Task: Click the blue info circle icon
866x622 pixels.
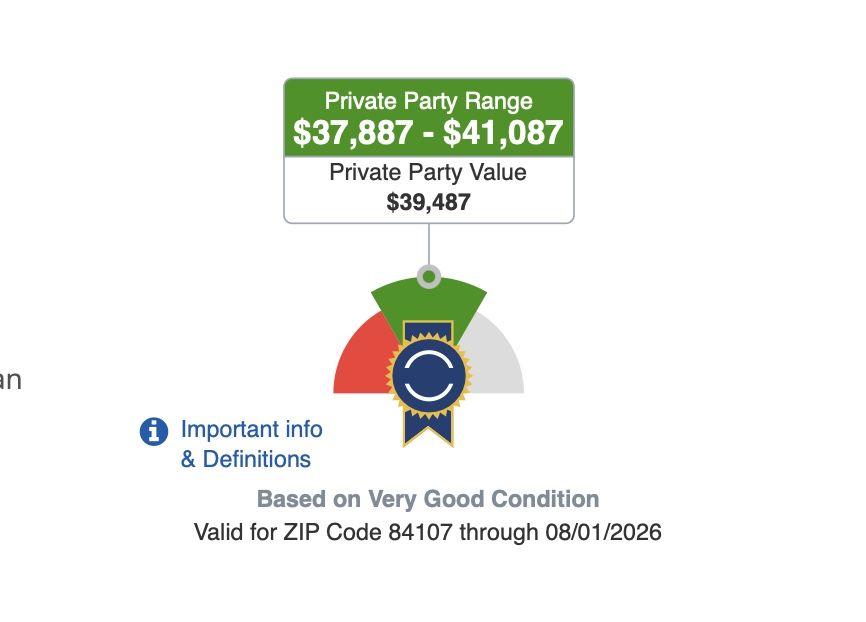Action: (154, 431)
